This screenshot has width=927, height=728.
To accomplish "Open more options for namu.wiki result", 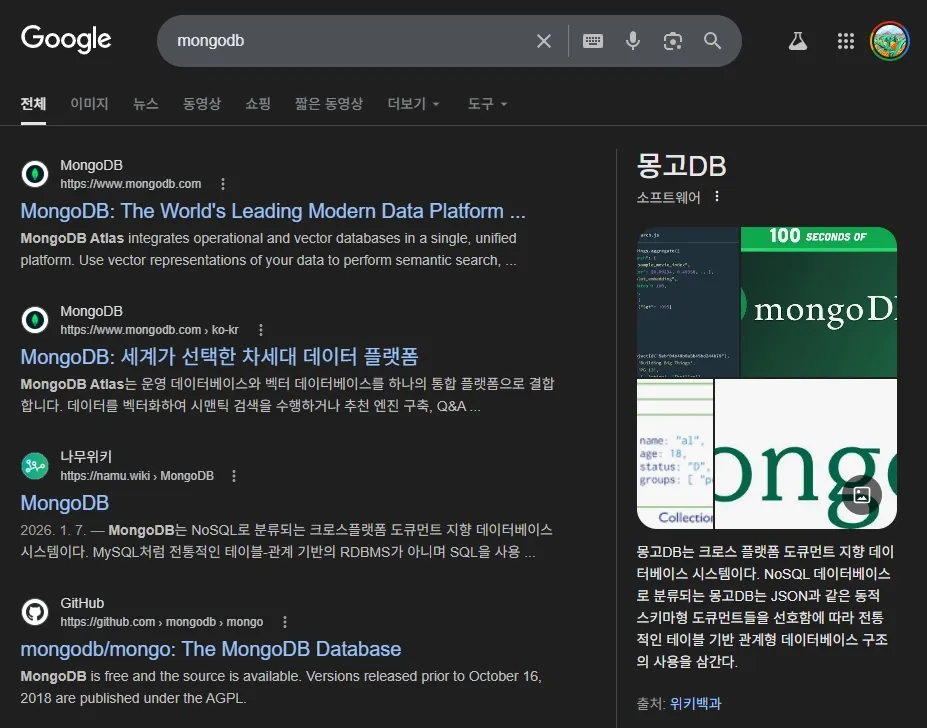I will 234,476.
